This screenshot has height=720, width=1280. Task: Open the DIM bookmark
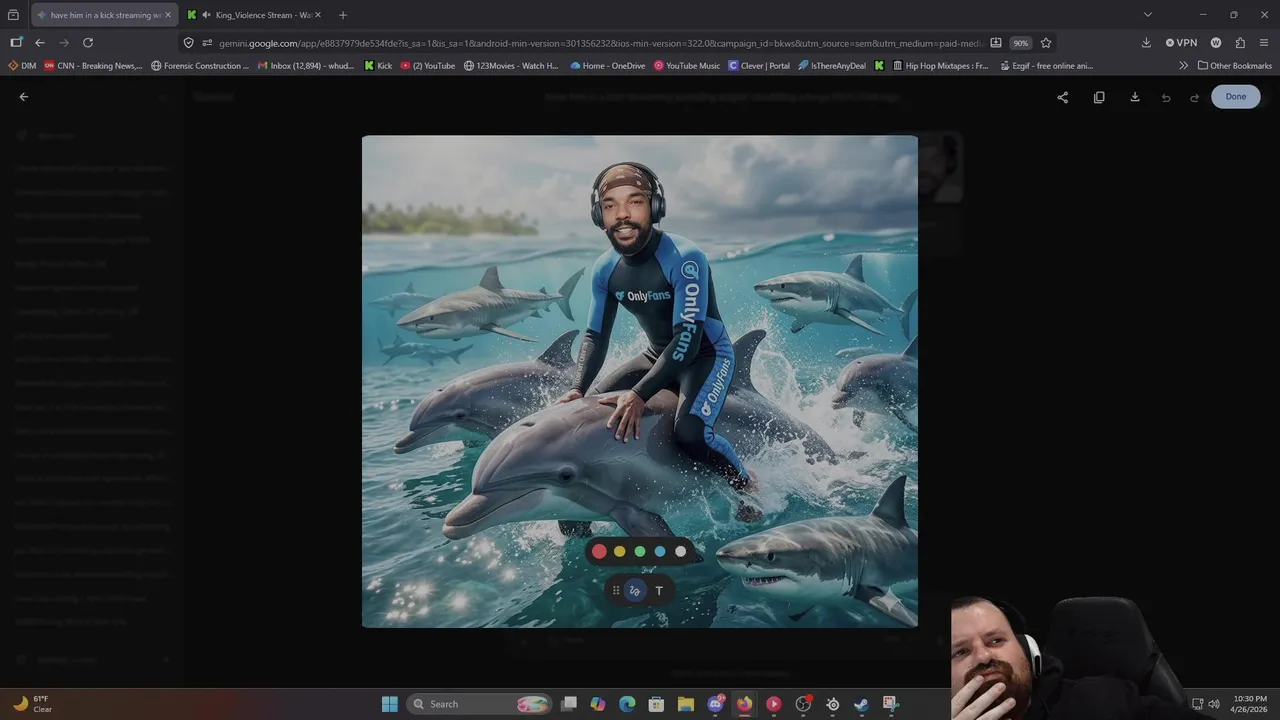[x=22, y=66]
